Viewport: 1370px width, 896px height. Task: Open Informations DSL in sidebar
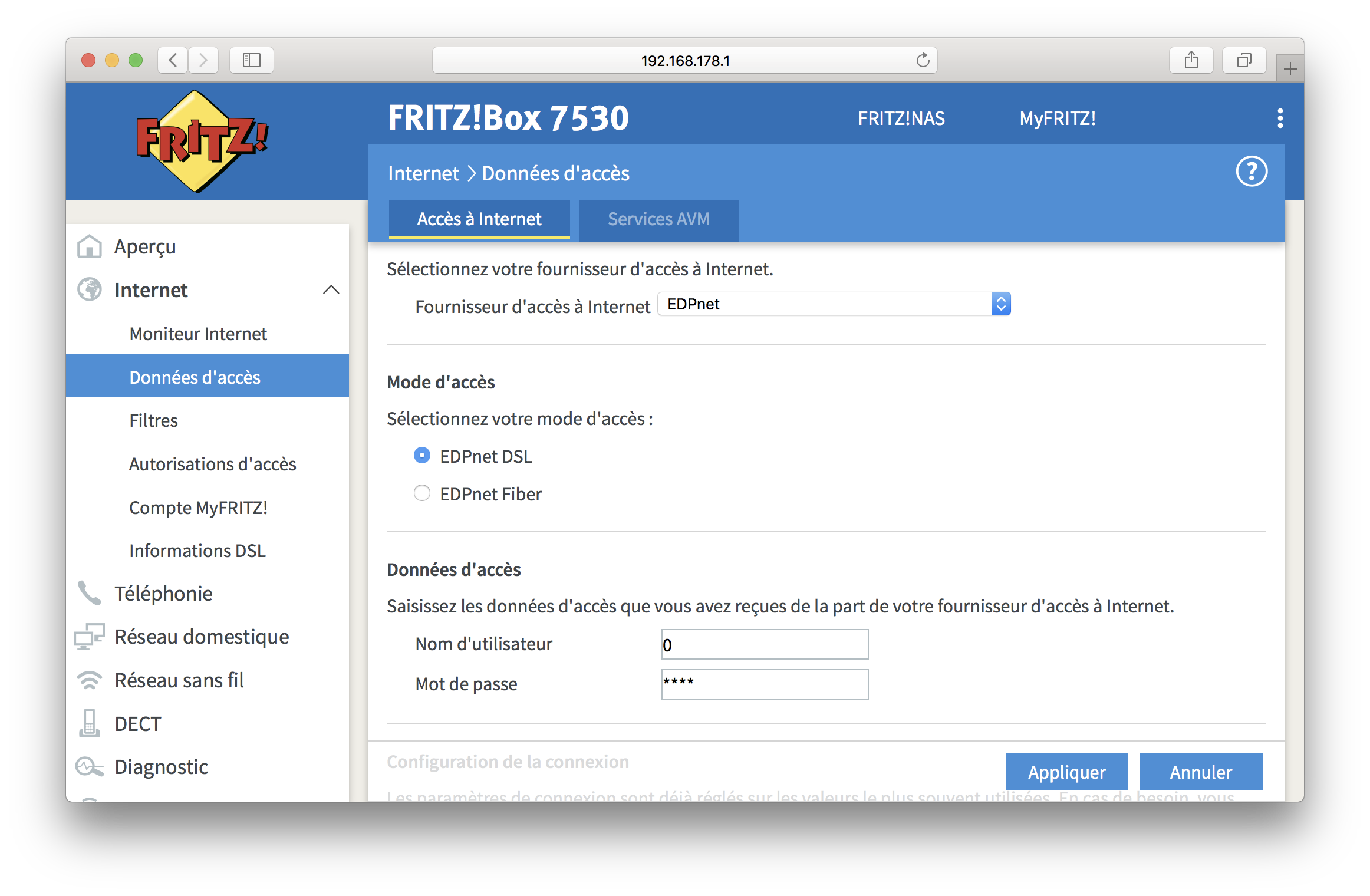(197, 551)
